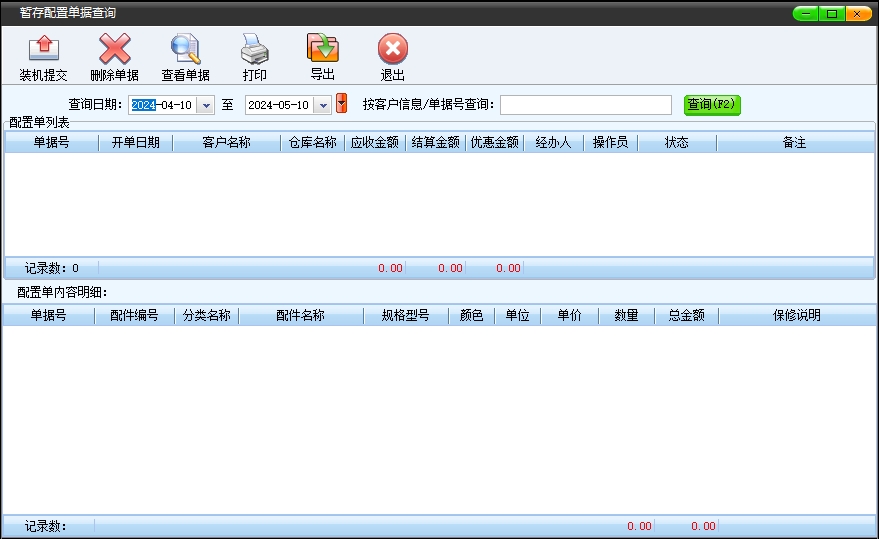
Task: Click the 导出 export icon
Action: point(322,49)
